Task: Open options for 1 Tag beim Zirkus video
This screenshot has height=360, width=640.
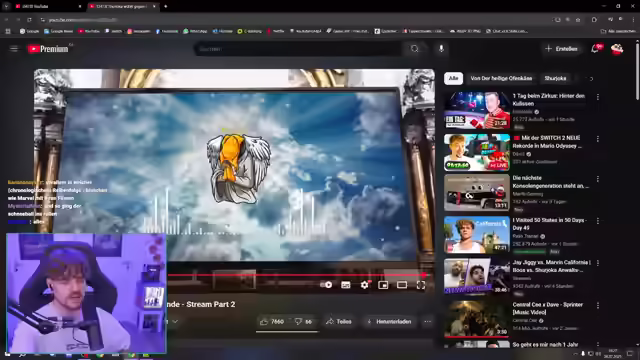Action: click(598, 97)
